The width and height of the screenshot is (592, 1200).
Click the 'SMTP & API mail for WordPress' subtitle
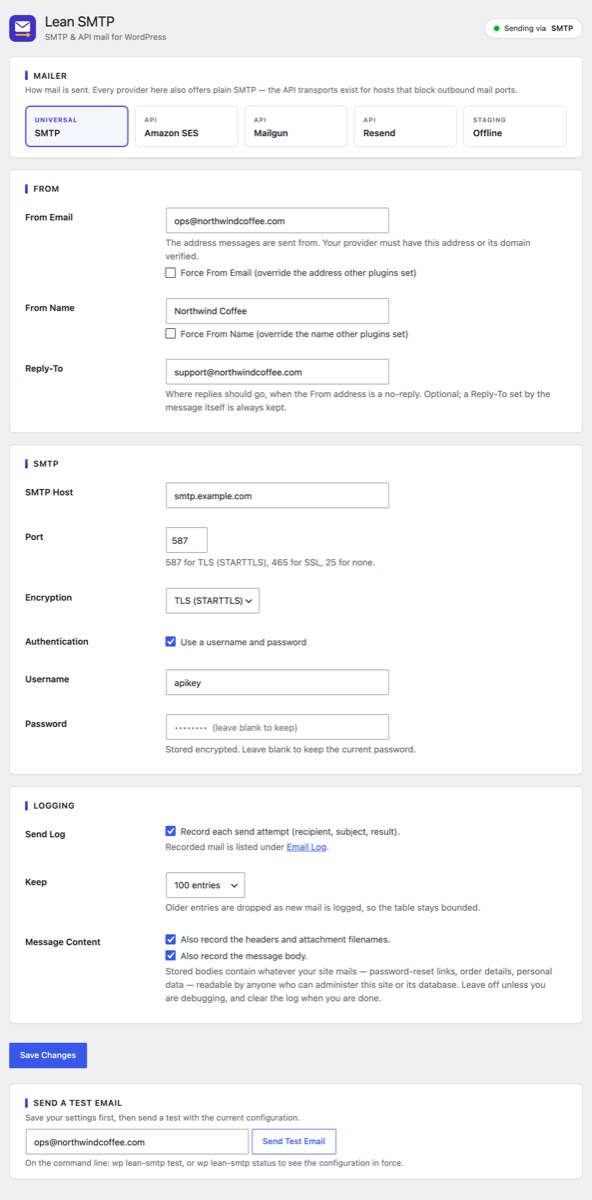coord(106,37)
